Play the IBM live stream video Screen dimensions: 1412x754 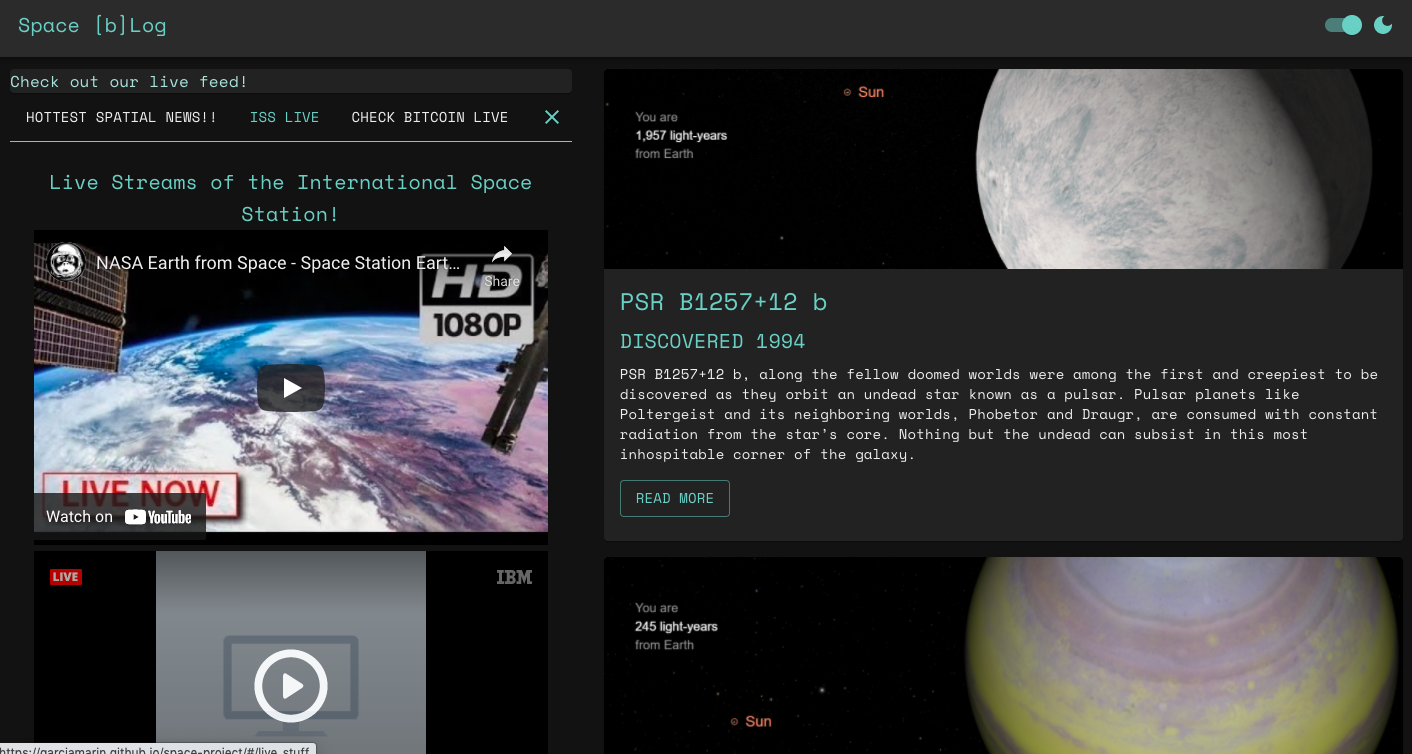[x=291, y=686]
